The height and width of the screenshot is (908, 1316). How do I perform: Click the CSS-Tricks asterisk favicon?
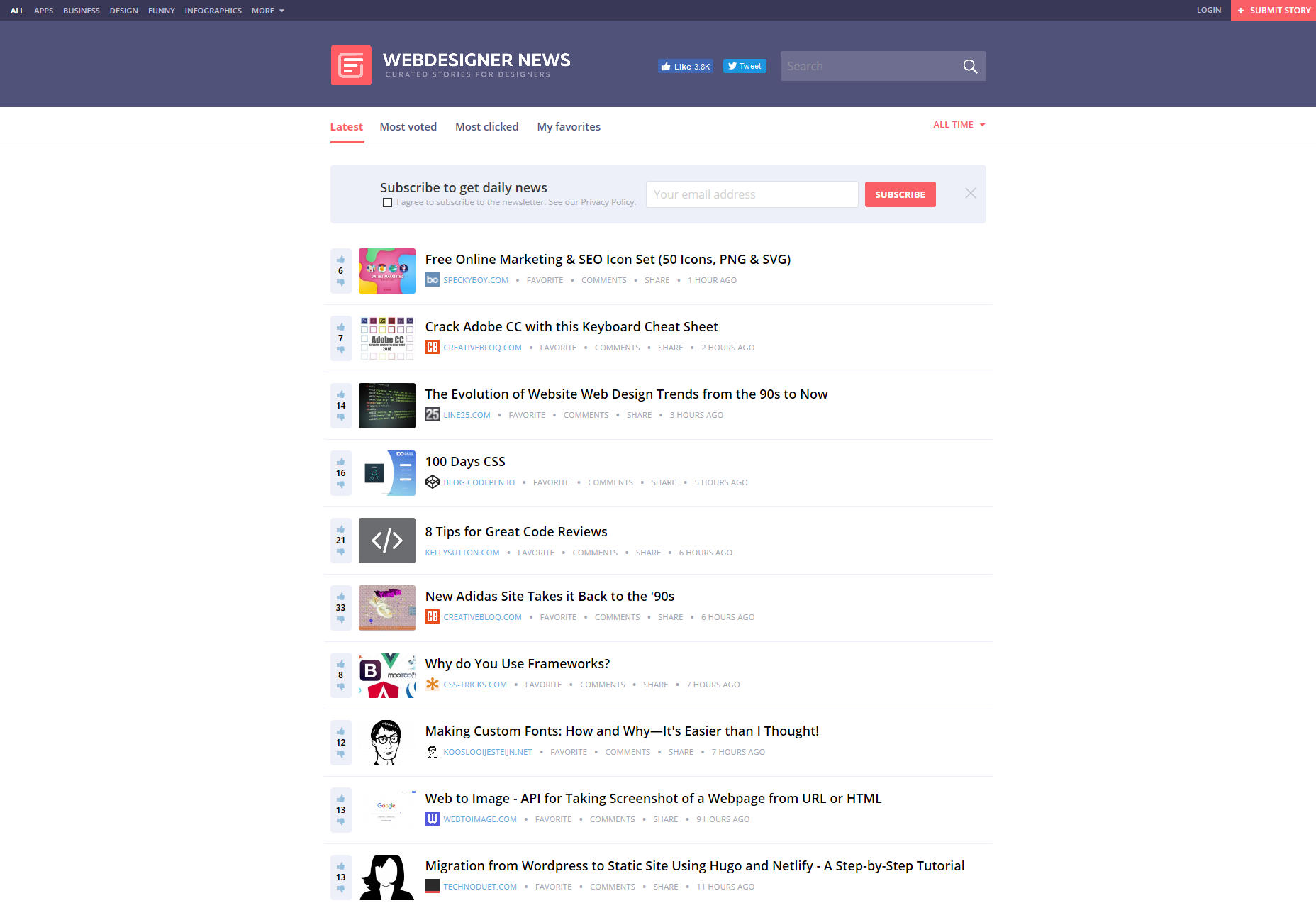[432, 685]
